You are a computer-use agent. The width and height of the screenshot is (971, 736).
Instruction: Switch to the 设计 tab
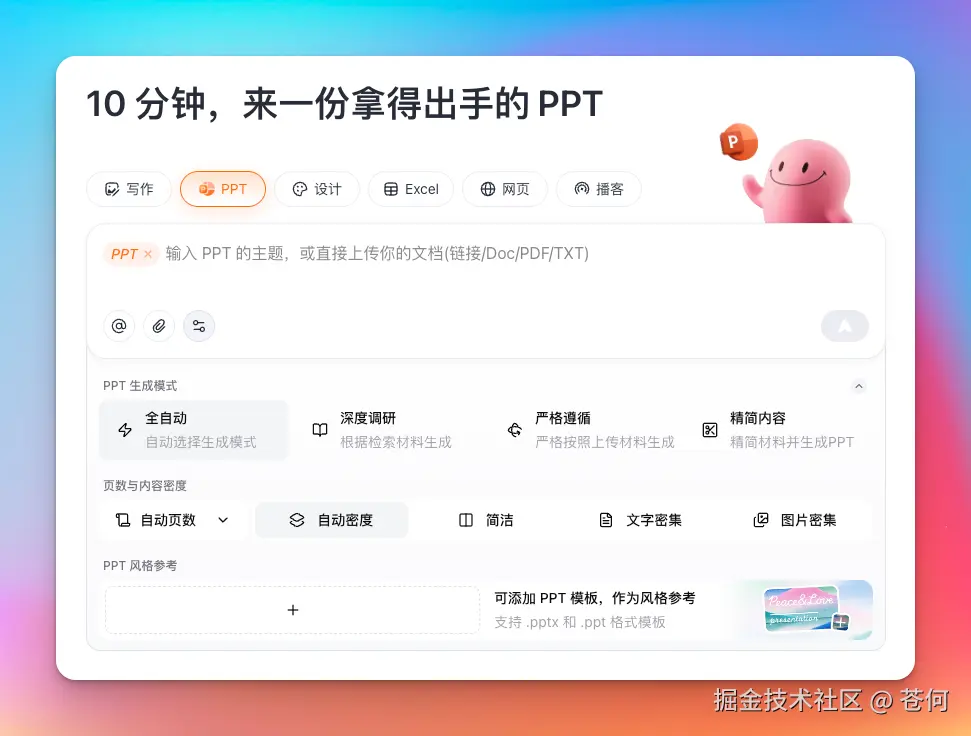click(x=317, y=189)
